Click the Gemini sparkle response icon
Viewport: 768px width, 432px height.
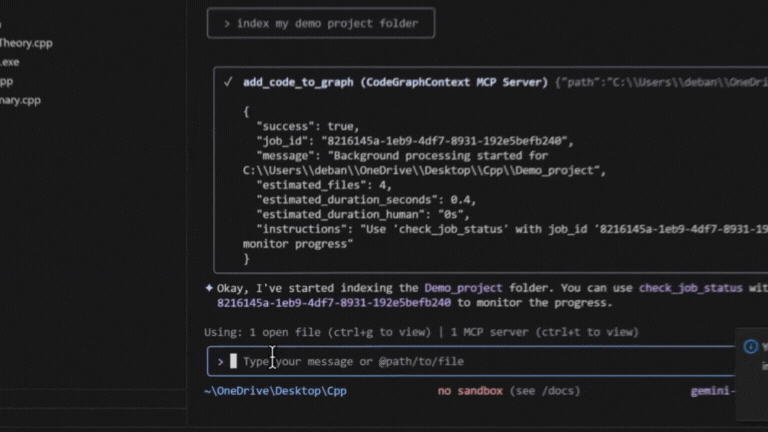click(208, 287)
